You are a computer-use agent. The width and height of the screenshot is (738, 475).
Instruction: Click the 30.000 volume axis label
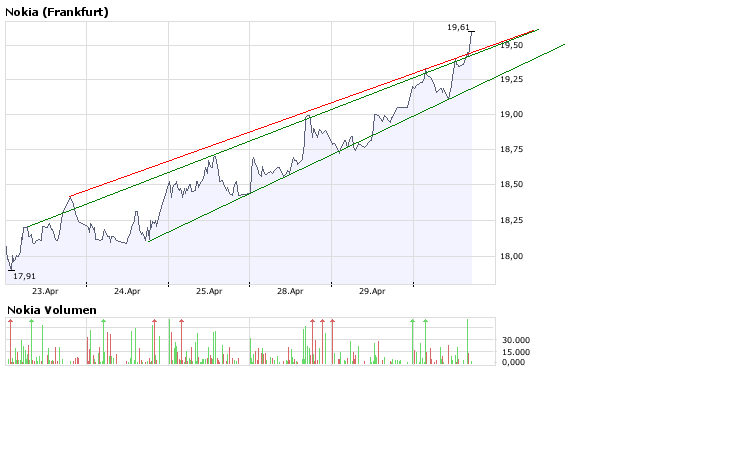click(516, 340)
